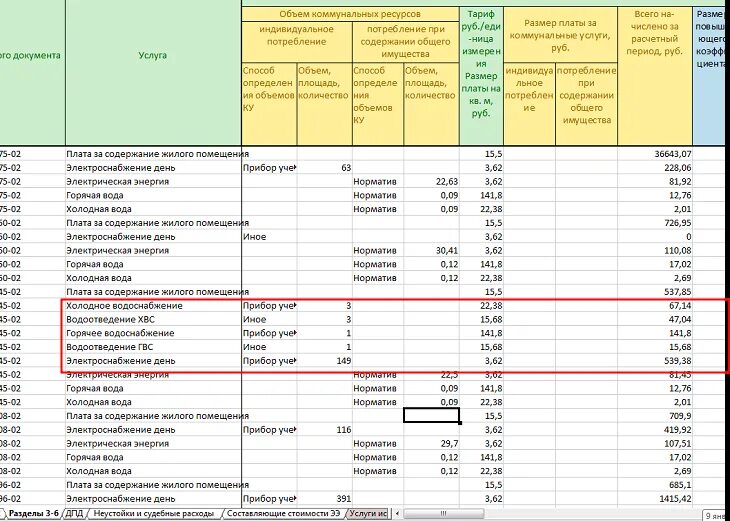Image resolution: width=730 pixels, height=521 pixels.
Task: Select the total cell showing 0
Action: coord(655,237)
